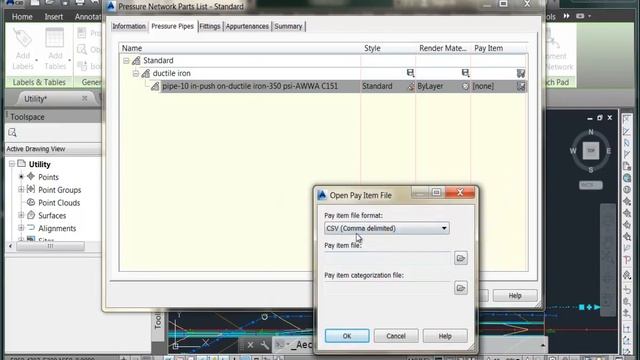Restore the drawing viewport window
640x360 pixels.
coord(599,118)
